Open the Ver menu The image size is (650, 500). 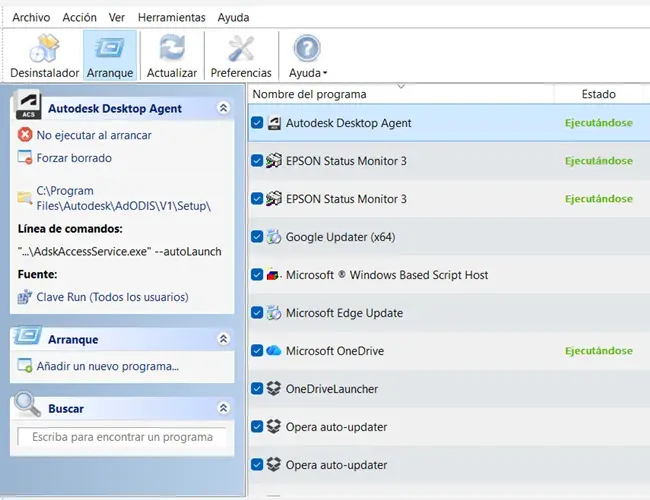(116, 17)
